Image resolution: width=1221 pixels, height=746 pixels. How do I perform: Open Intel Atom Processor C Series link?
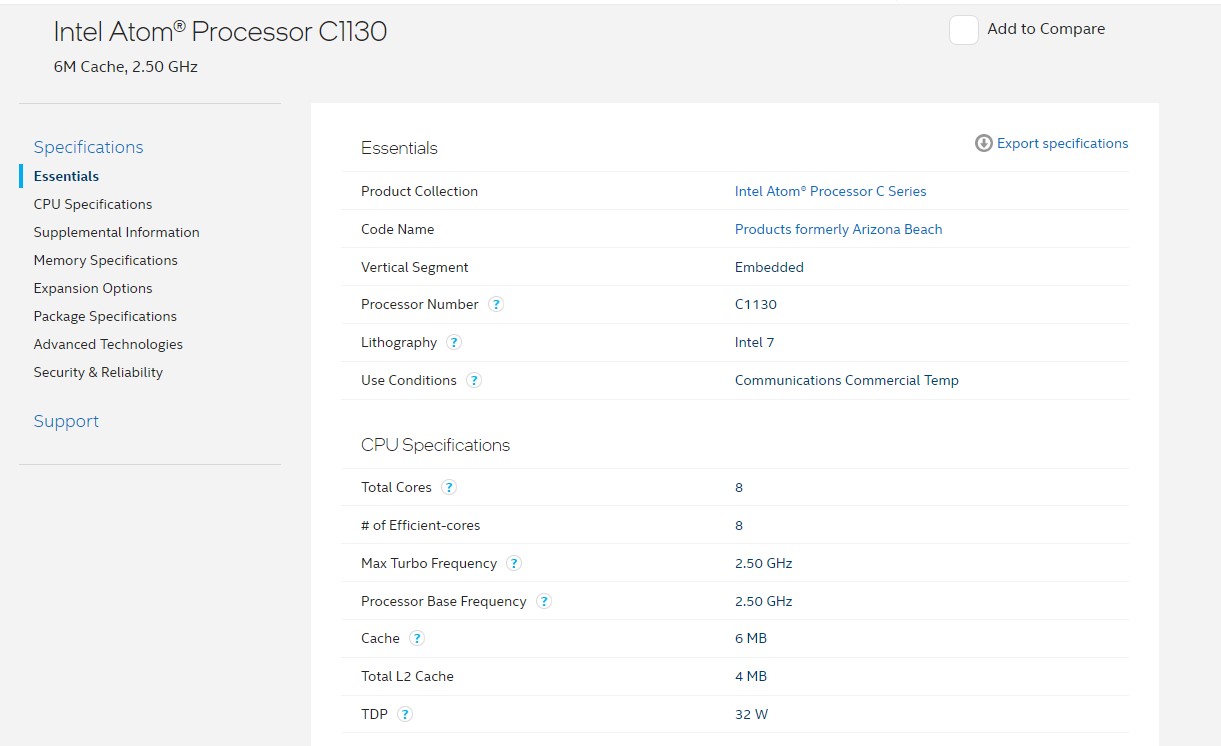click(x=830, y=191)
